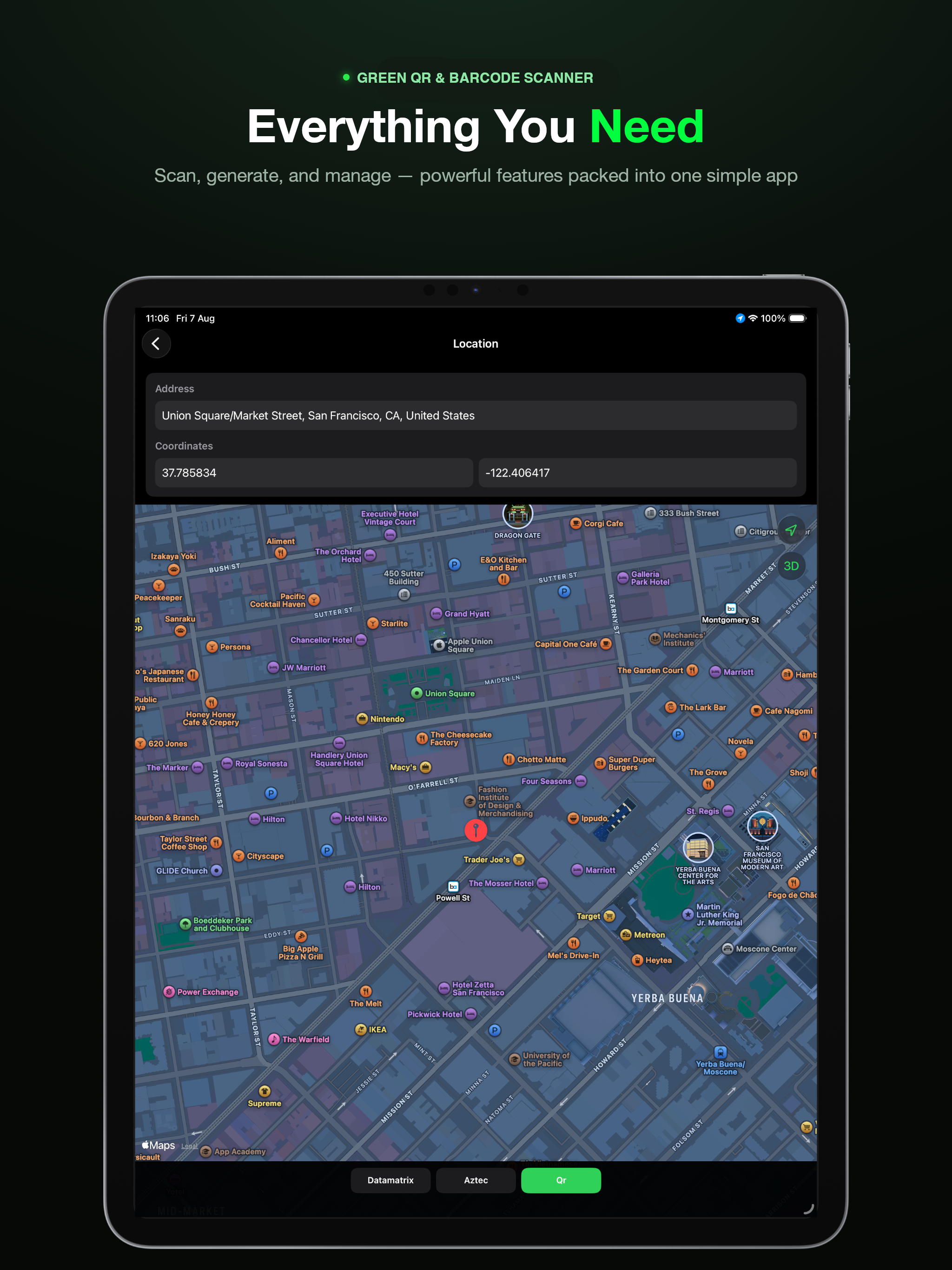The image size is (952, 1270).
Task: Tap the Fashion Institute marker
Action: coord(469,801)
